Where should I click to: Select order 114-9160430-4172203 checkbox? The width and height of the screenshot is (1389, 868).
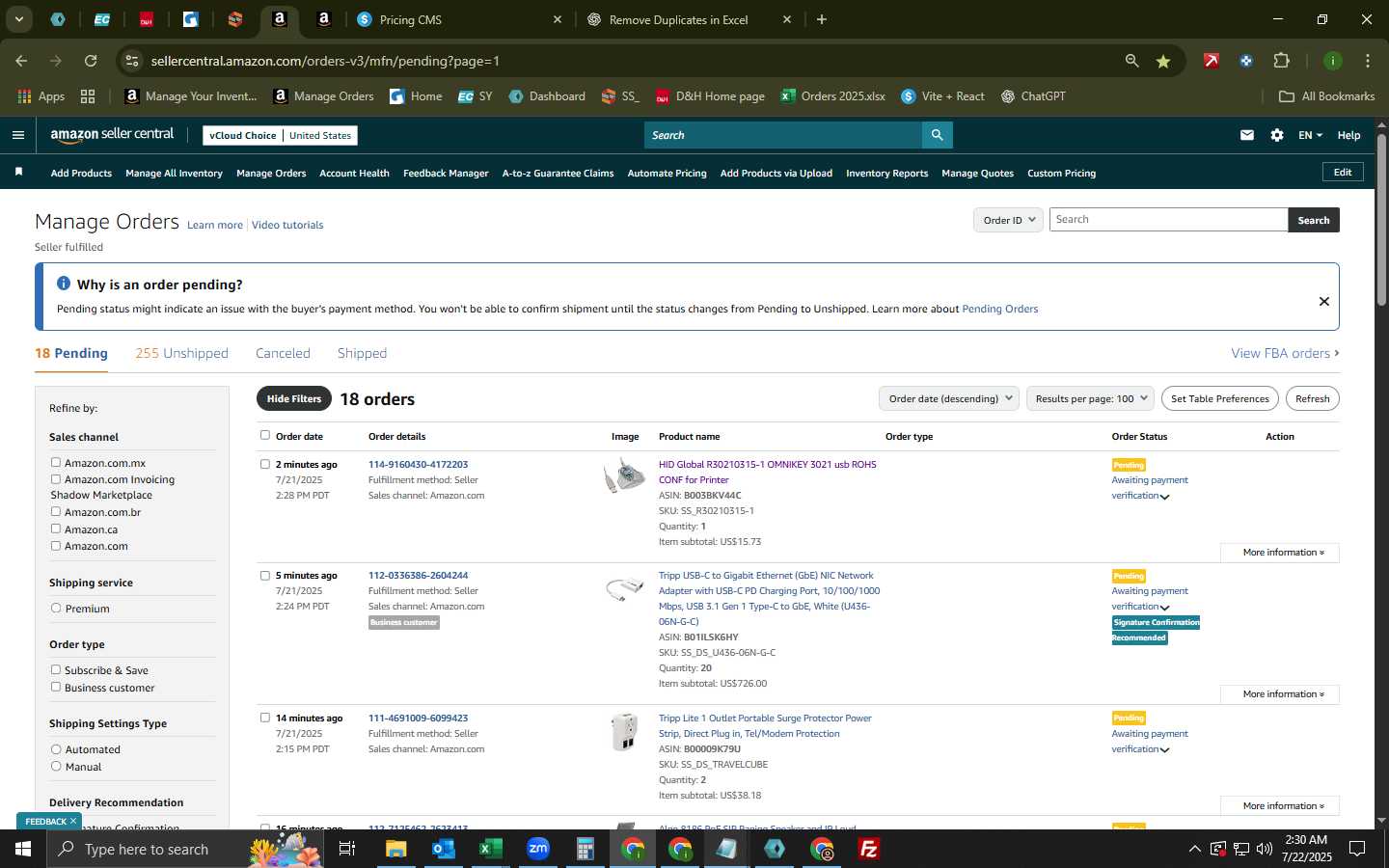[265, 464]
